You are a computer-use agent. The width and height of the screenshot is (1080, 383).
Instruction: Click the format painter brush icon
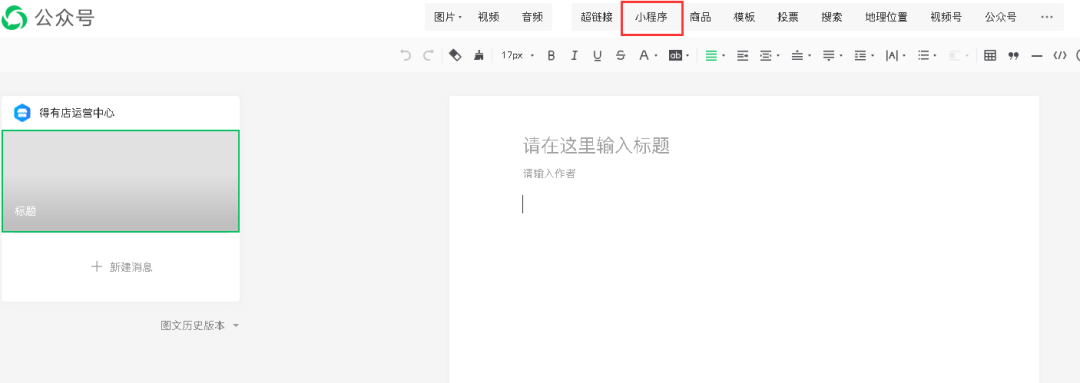click(479, 56)
